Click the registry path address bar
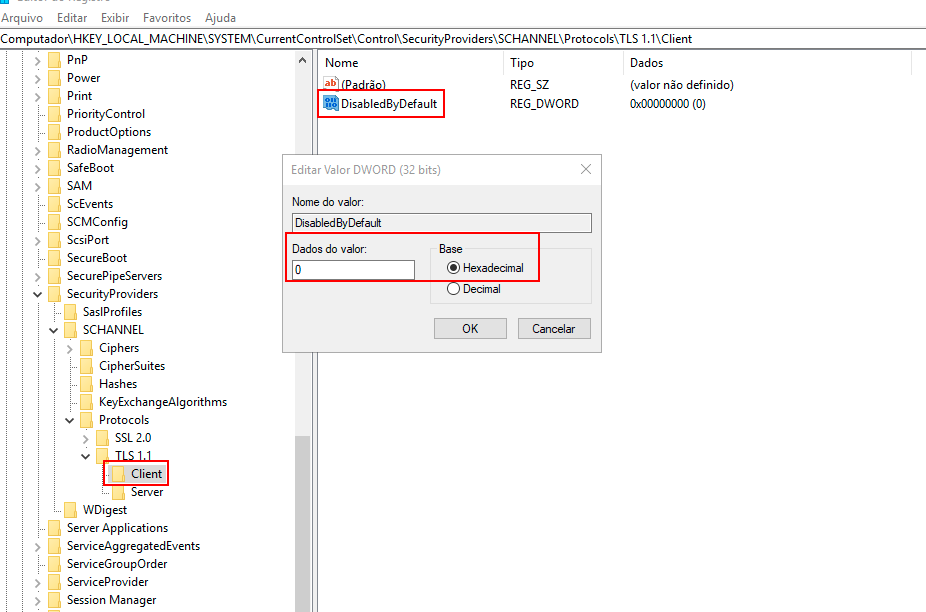Screen dimensions: 926x612 (x=463, y=39)
